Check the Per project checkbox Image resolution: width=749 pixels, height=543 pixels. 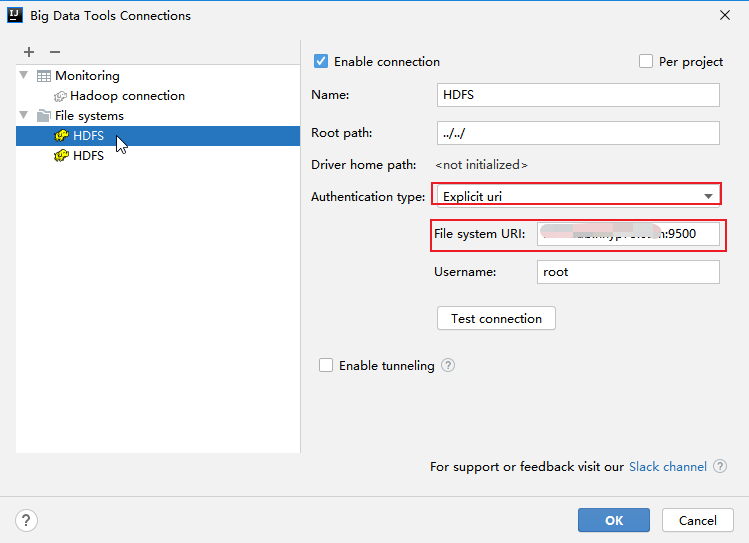(646, 62)
